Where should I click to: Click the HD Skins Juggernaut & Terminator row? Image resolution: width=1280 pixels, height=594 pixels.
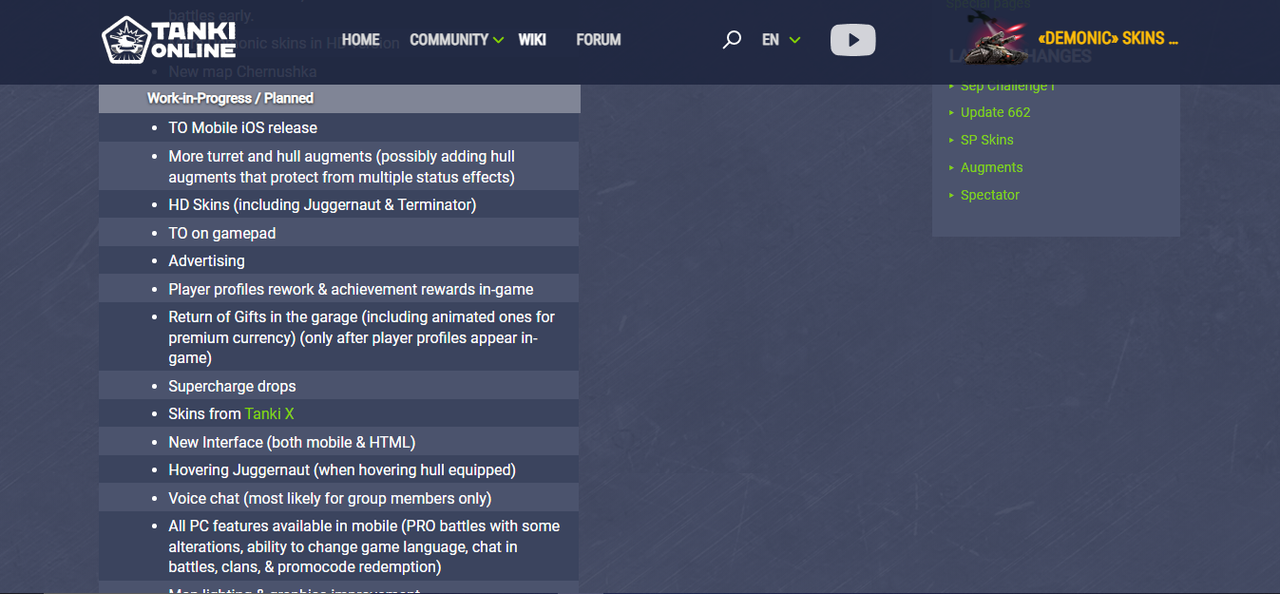coord(339,205)
